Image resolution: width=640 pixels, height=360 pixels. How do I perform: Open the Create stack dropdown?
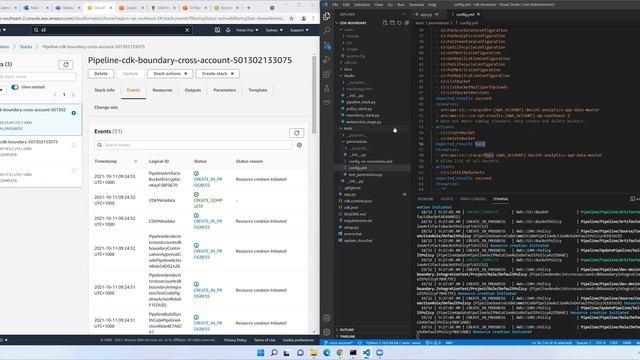click(217, 74)
